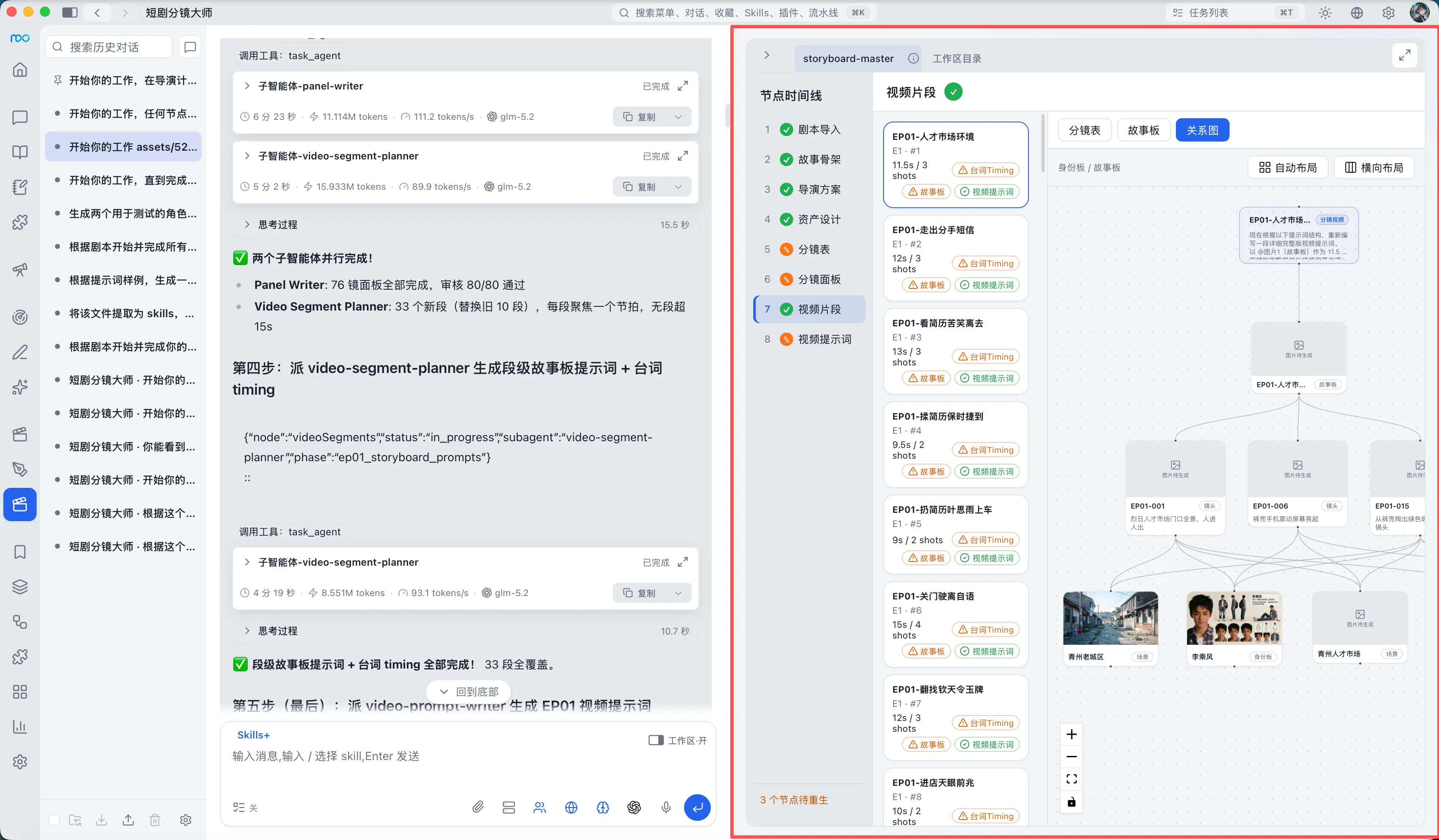The image size is (1439, 840).
Task: Open the theme brightness sun icon
Action: point(1325,12)
